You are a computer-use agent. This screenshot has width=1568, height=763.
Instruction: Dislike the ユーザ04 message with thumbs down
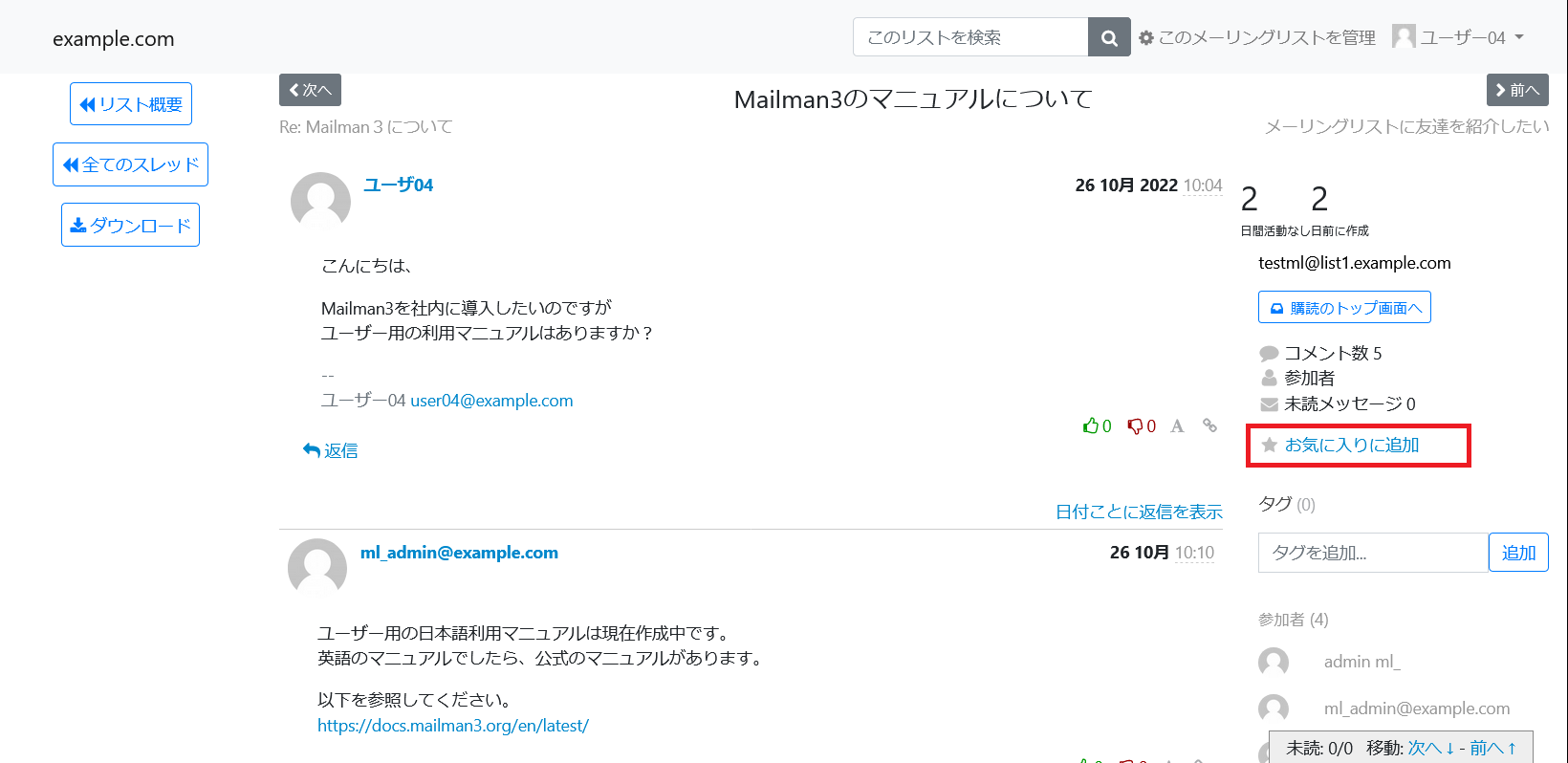[1142, 426]
